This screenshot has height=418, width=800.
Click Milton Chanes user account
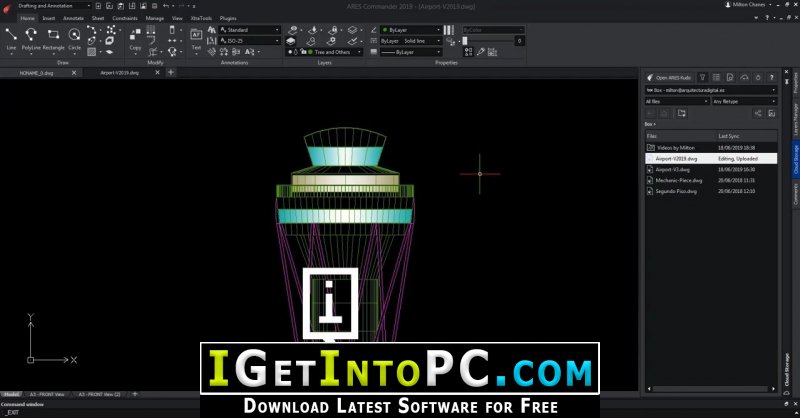745,5
